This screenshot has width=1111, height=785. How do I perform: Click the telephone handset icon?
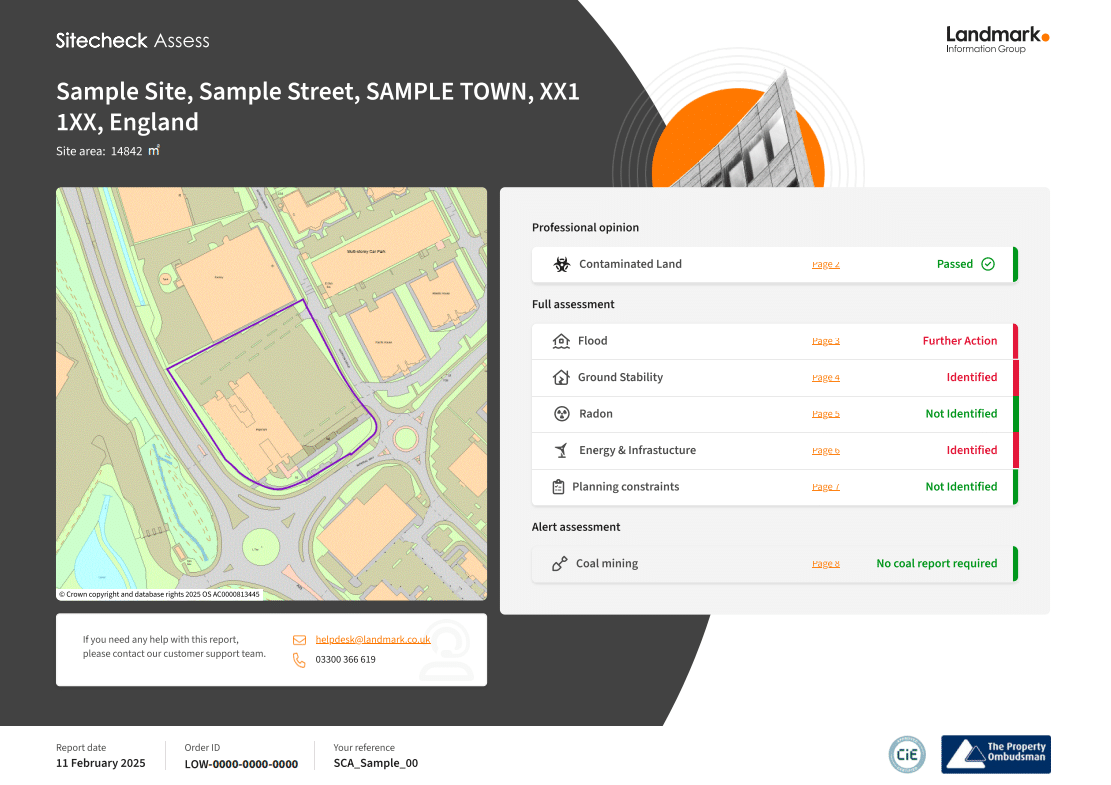(x=300, y=660)
